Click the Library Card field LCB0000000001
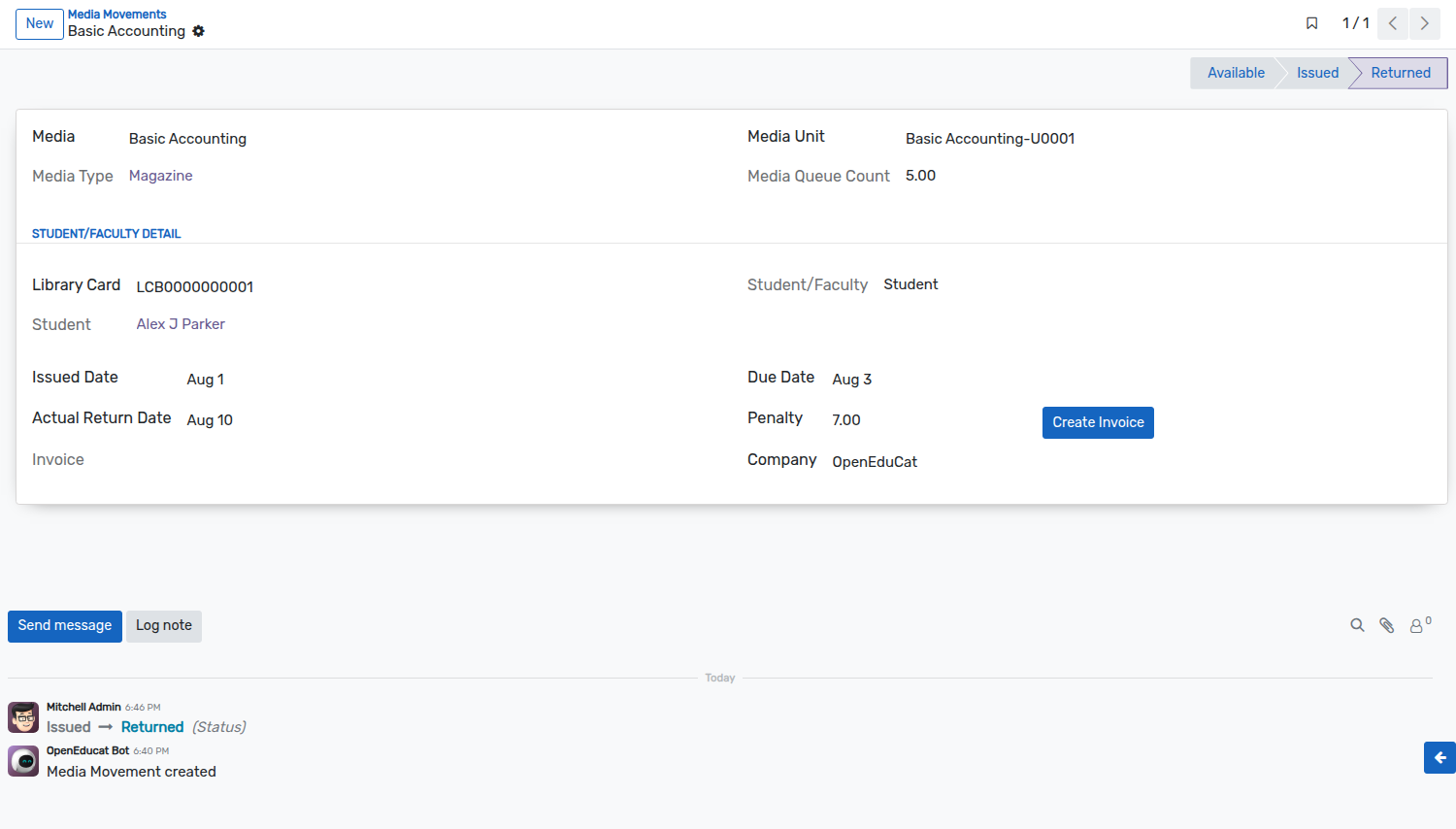This screenshot has height=829, width=1456. point(195,287)
